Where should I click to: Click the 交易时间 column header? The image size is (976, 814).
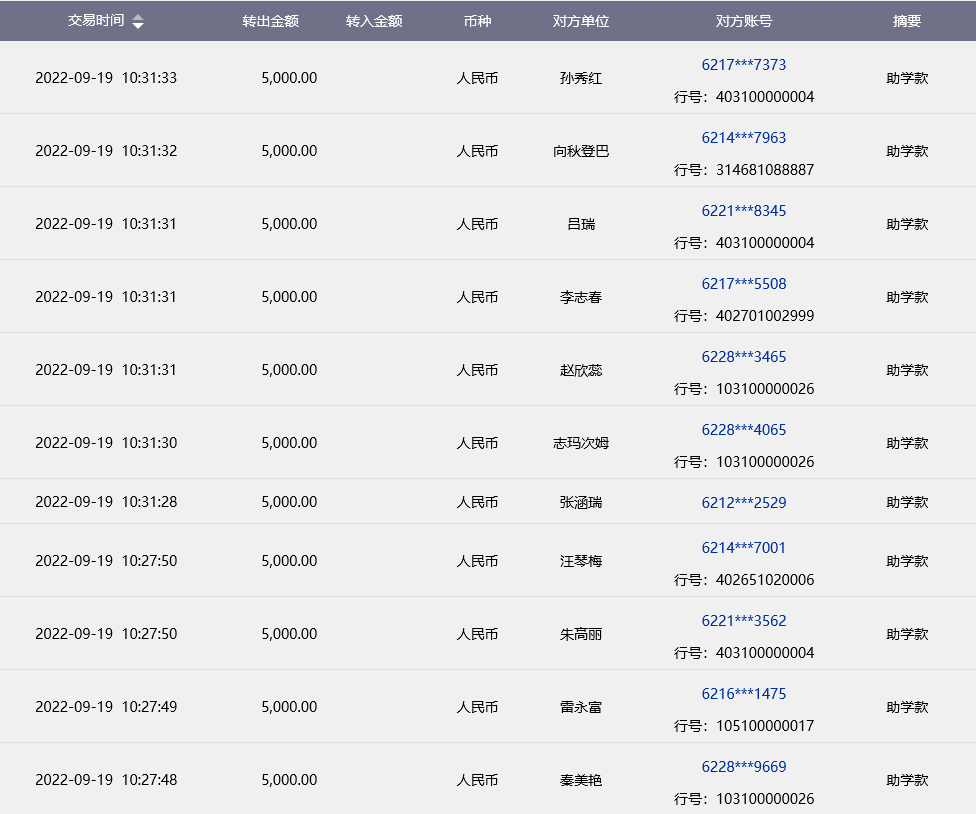(x=96, y=21)
